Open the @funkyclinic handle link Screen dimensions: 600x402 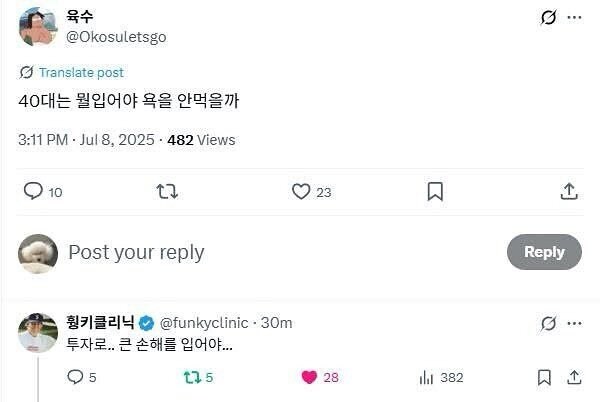click(x=205, y=323)
